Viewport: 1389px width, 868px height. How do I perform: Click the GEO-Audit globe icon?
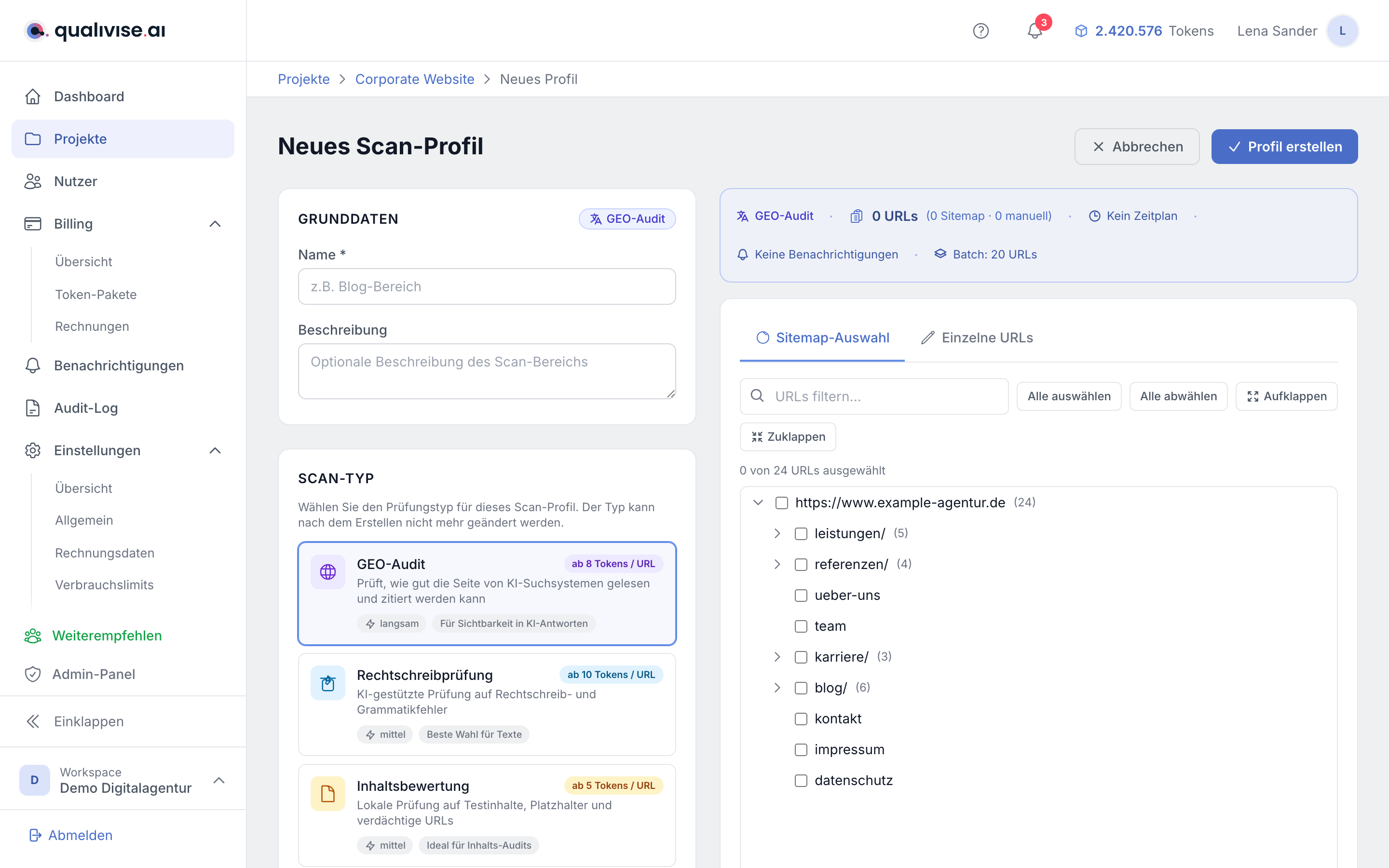tap(328, 572)
